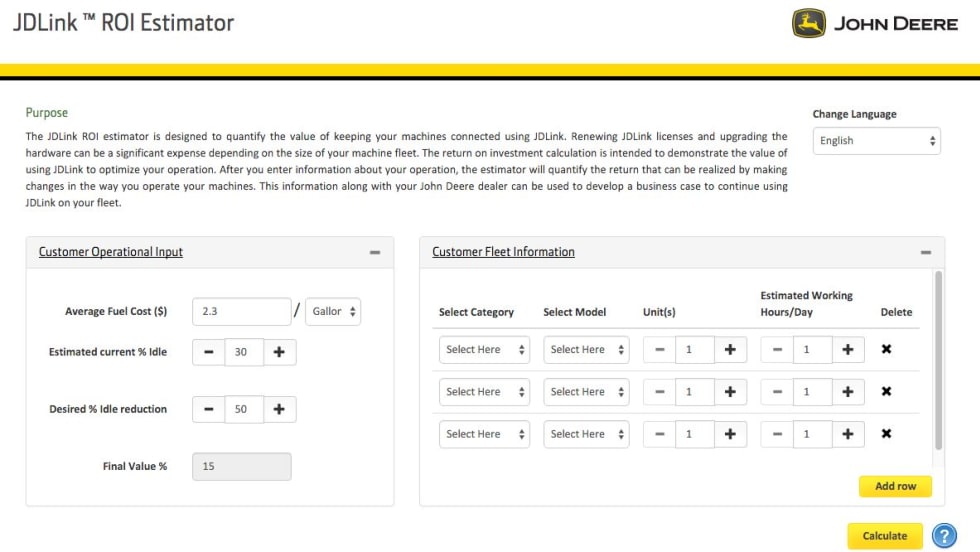Open Select Category dropdown in first row

click(x=484, y=349)
